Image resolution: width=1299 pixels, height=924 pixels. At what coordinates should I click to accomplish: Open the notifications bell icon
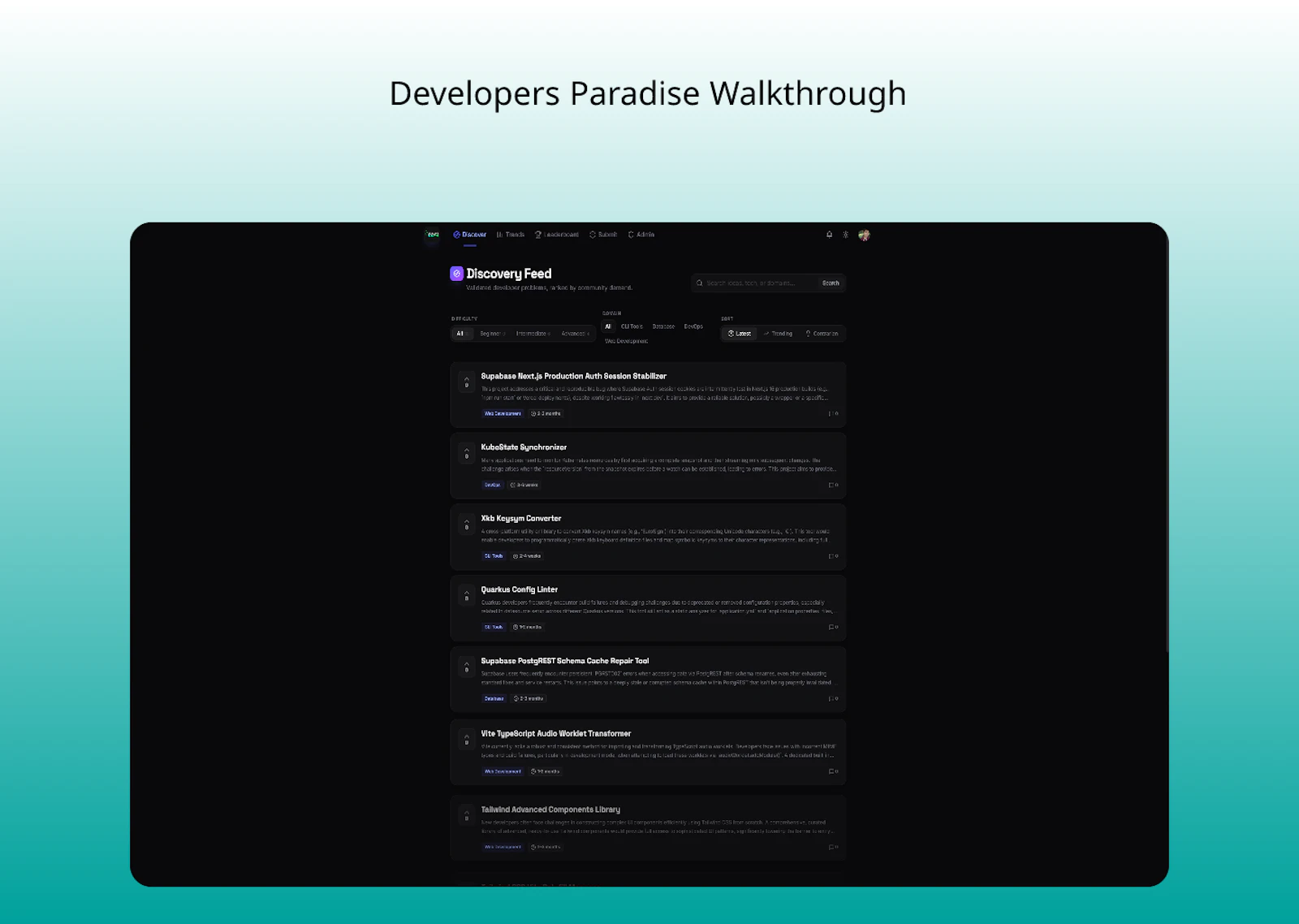point(829,235)
